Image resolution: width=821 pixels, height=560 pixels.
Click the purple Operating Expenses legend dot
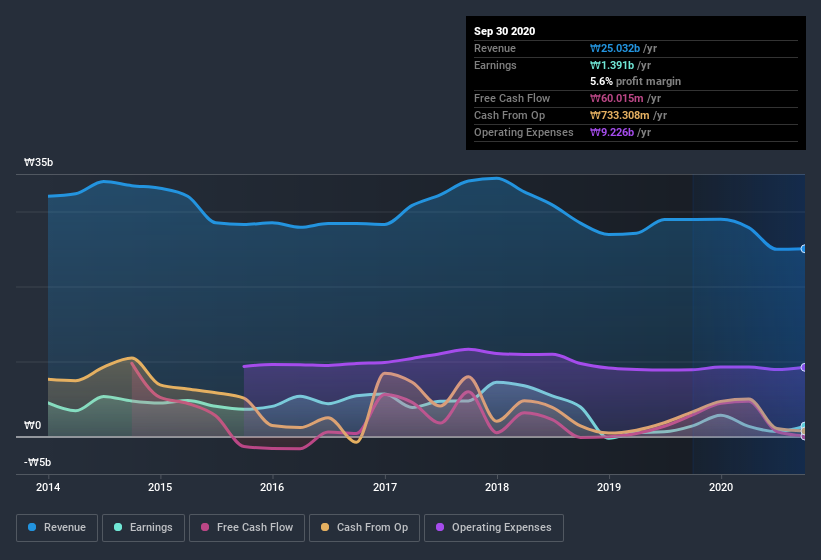440,527
